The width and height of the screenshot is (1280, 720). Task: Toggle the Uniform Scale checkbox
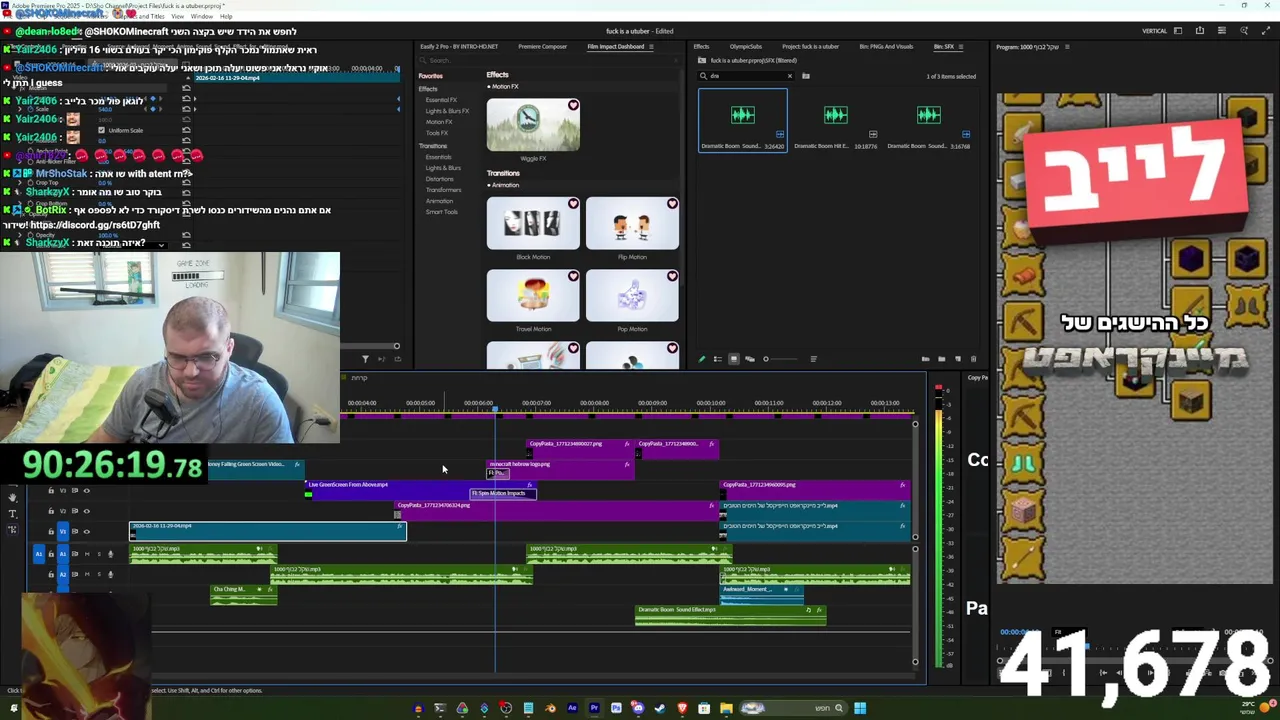pyautogui.click(x=101, y=130)
